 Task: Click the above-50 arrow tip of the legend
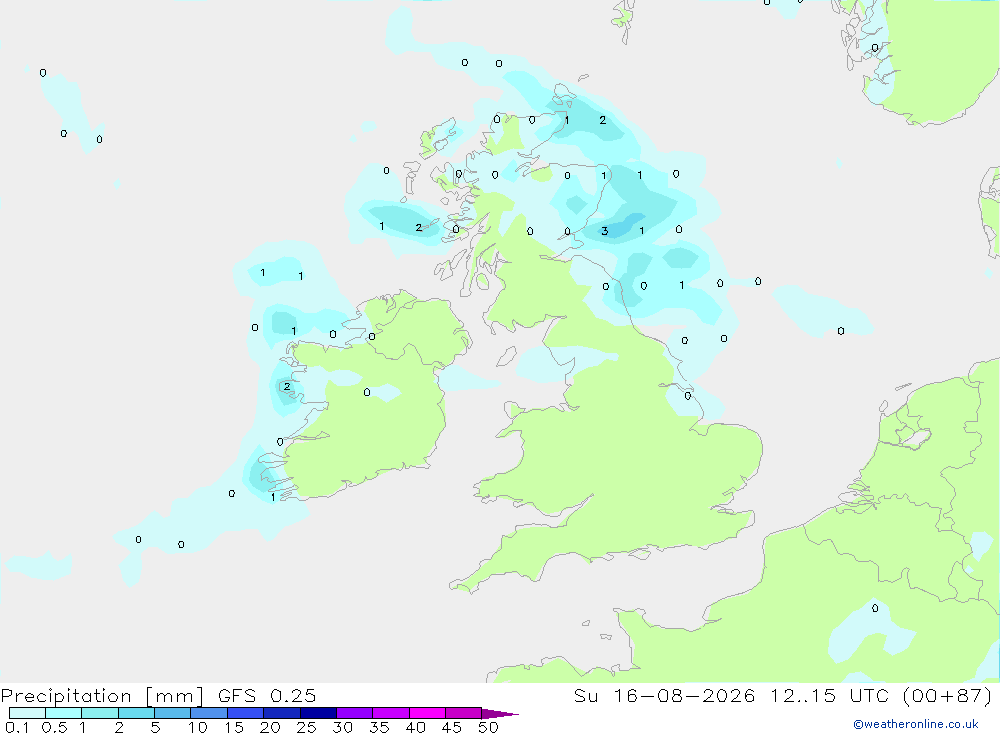(500, 713)
